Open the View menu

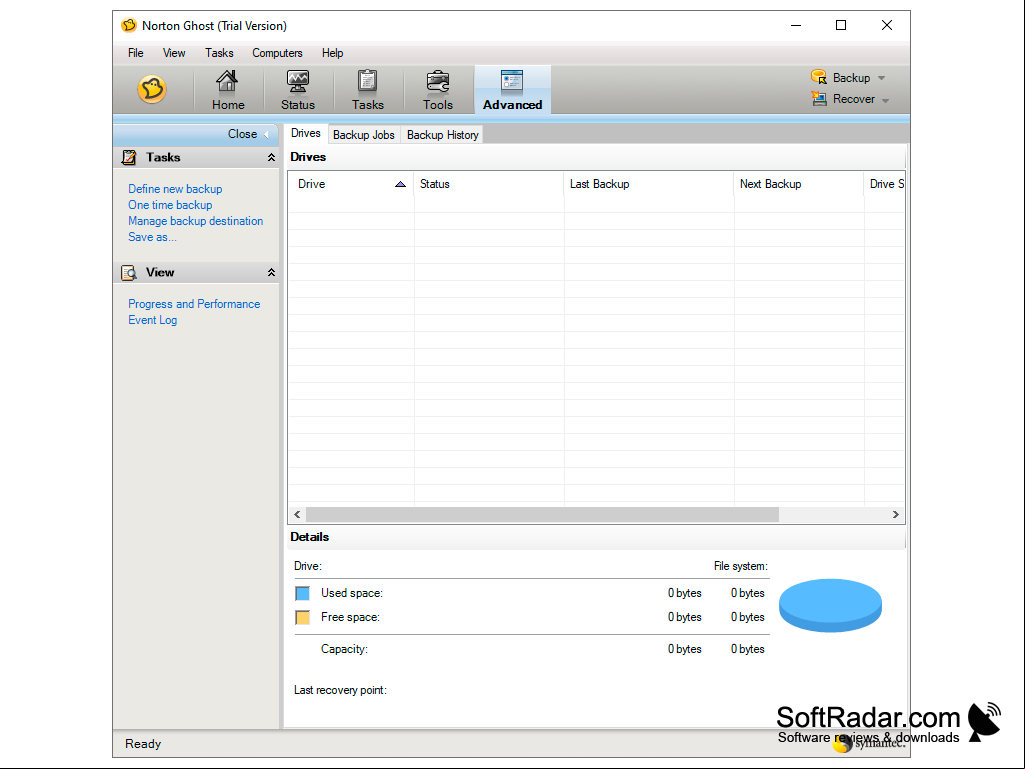tap(174, 53)
